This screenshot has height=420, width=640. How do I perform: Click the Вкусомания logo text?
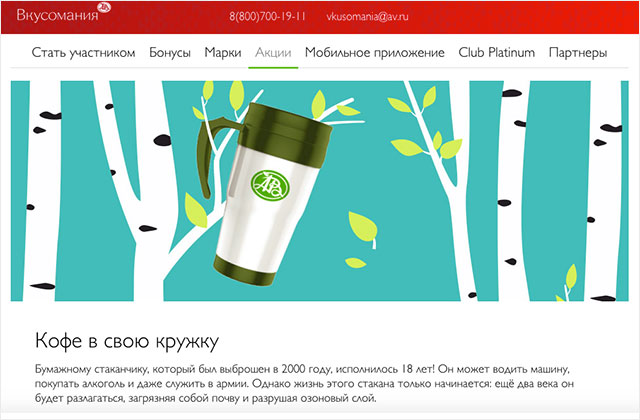57,16
